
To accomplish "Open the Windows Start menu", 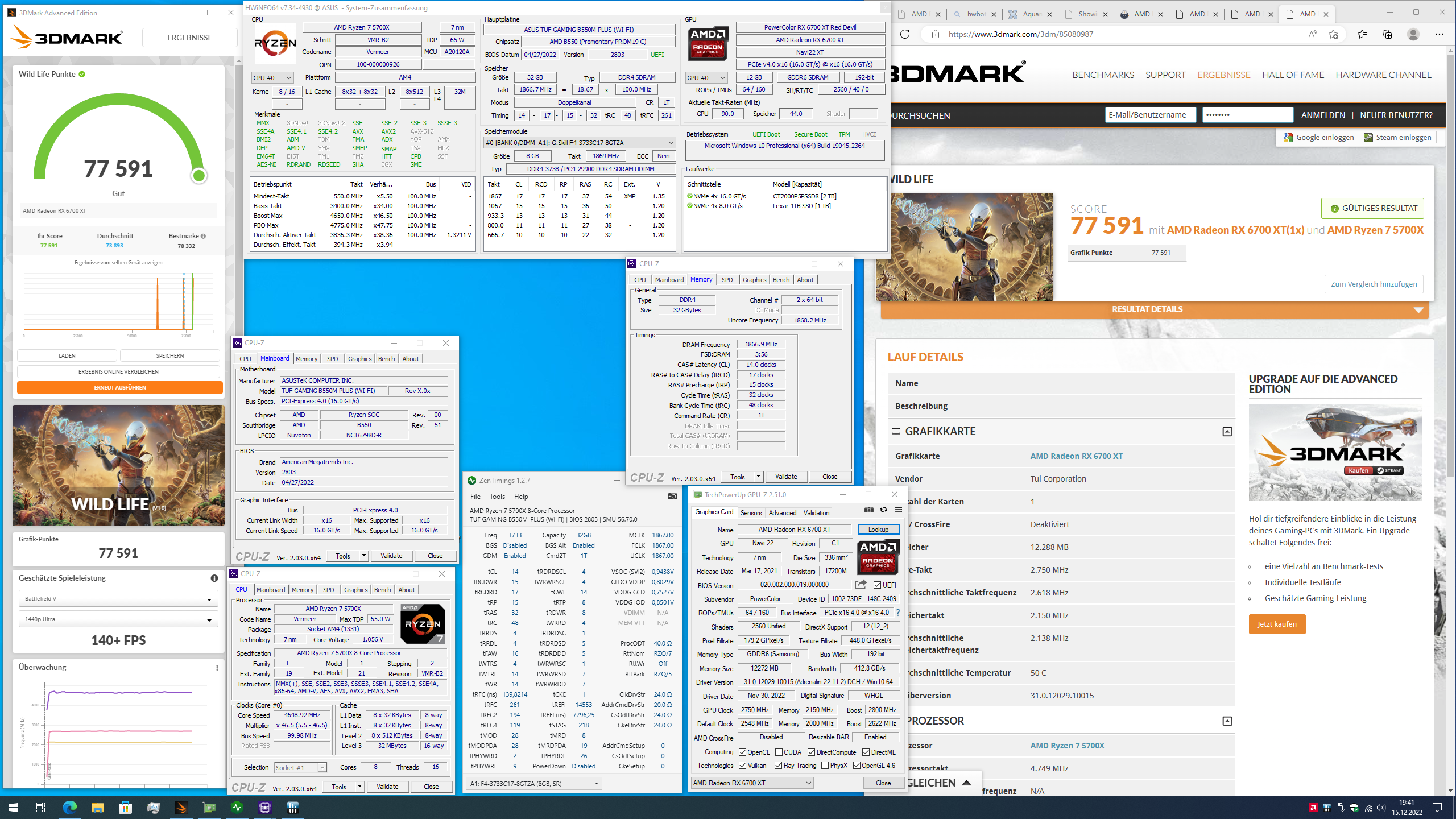I will 14,807.
